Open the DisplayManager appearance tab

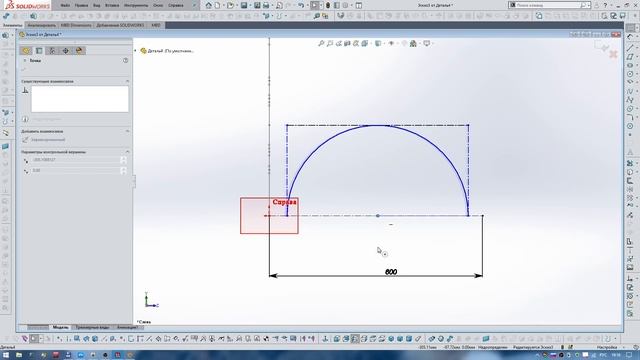click(x=79, y=51)
